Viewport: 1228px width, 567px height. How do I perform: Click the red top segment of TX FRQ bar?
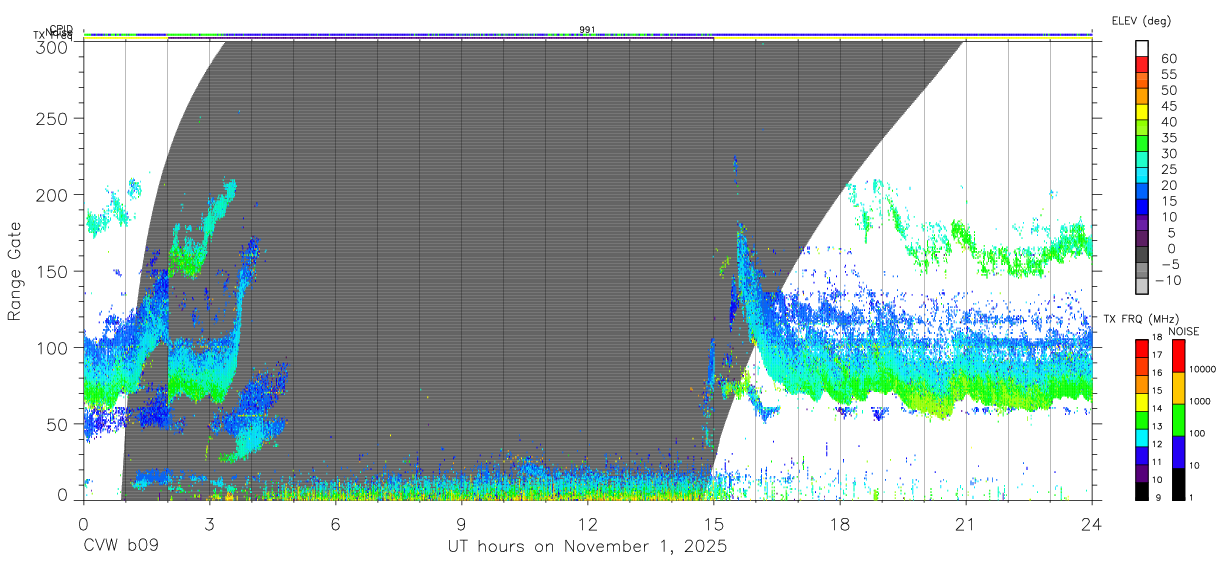tap(1142, 348)
